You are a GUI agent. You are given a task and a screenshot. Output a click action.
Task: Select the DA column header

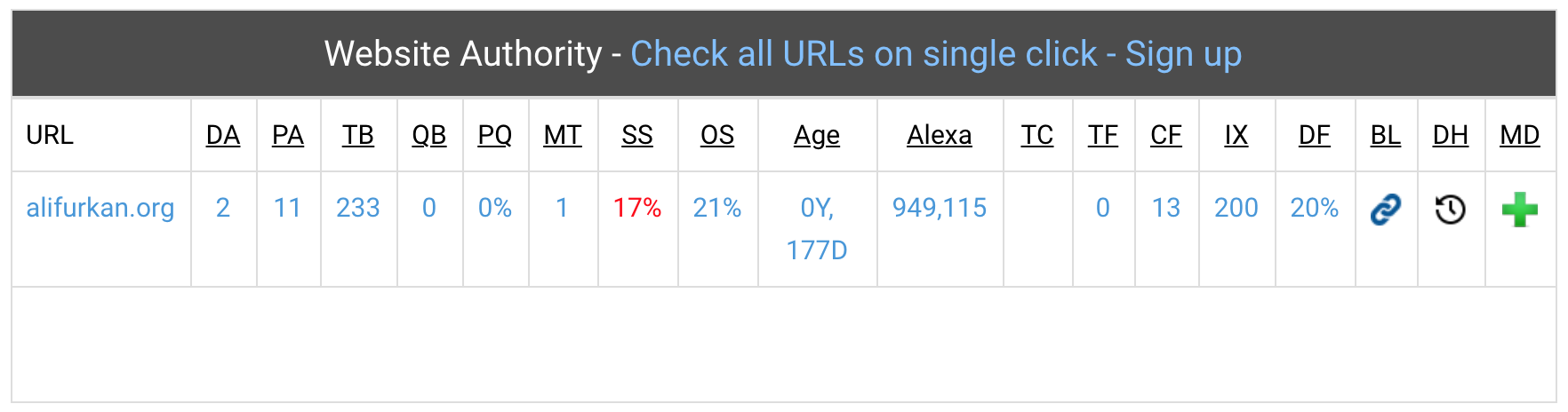(x=223, y=135)
